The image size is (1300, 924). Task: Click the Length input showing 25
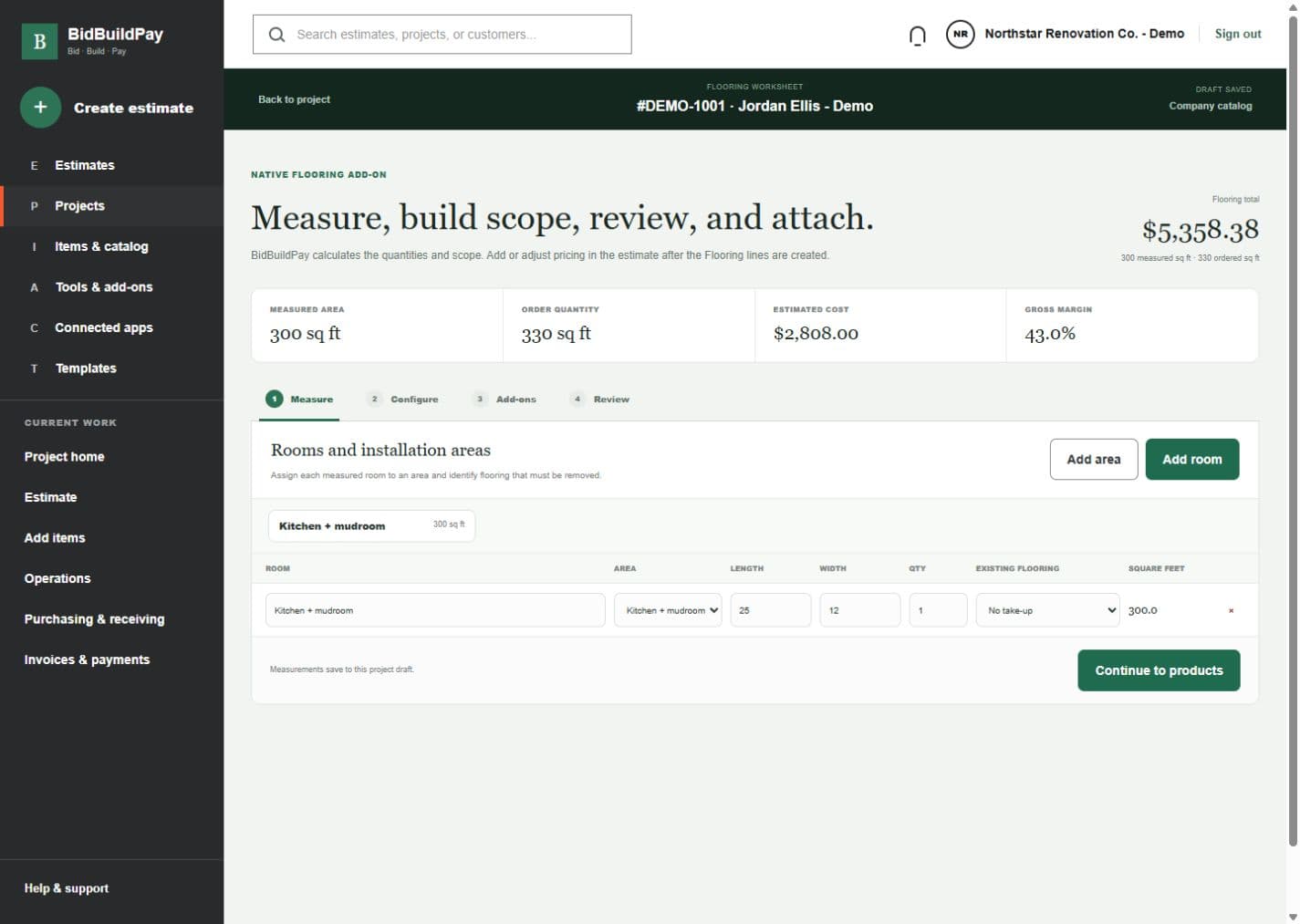(771, 610)
